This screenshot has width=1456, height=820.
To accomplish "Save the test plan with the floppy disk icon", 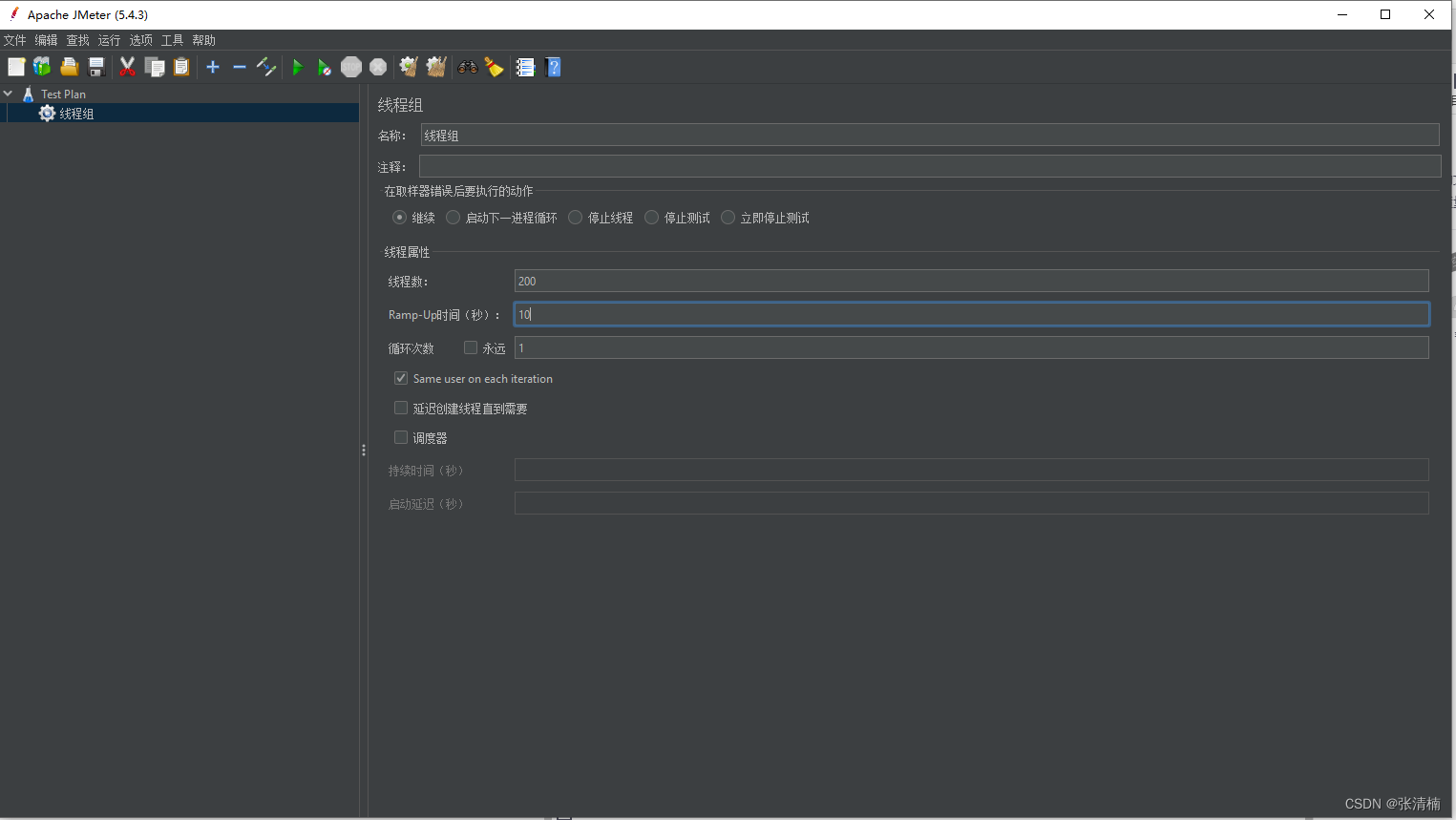I will [x=96, y=67].
